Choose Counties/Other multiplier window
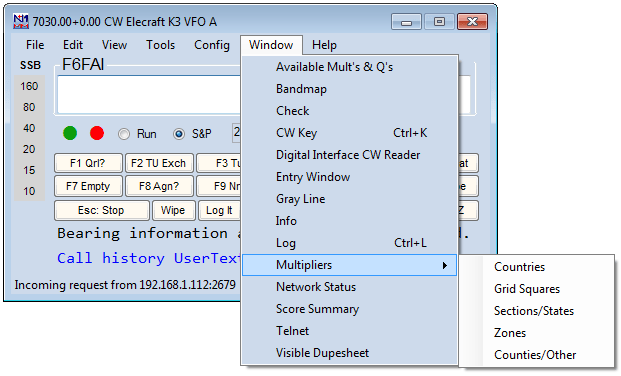Screen dimensions: 621x376 pyautogui.click(x=537, y=355)
